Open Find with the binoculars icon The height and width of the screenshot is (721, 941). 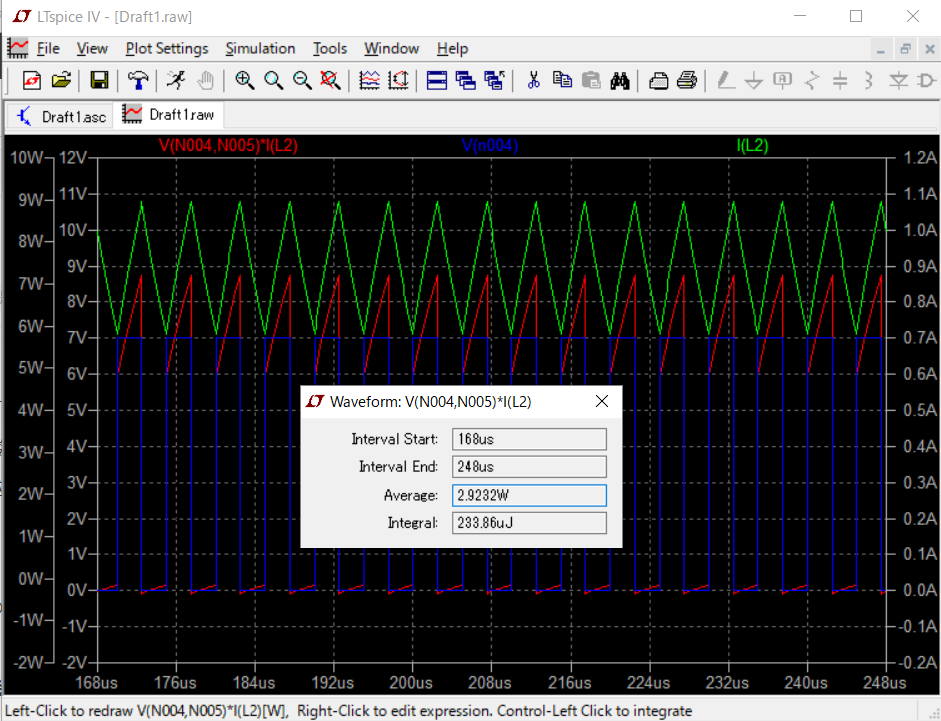620,80
